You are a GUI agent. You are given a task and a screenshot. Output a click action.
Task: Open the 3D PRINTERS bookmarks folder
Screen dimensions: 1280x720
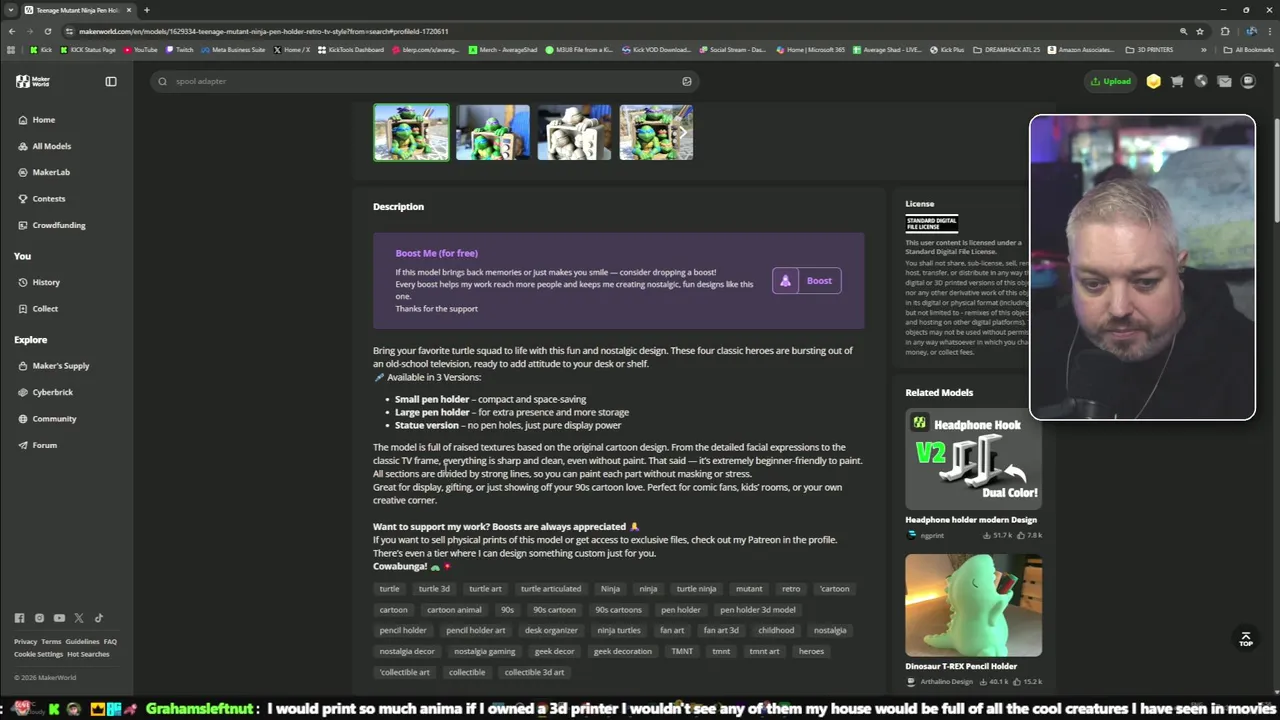(x=1149, y=49)
